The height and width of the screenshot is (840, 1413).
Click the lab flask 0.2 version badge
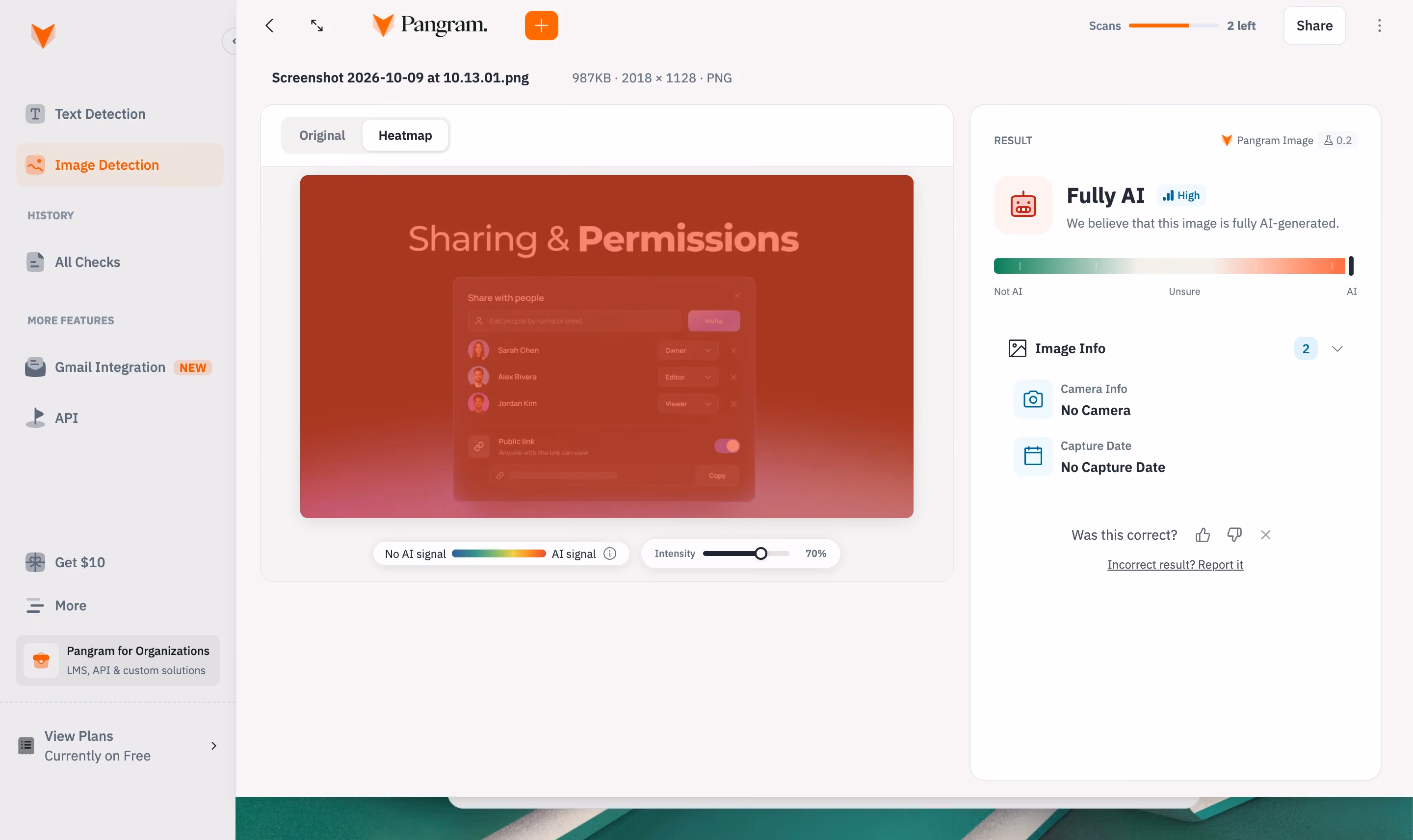[x=1337, y=140]
